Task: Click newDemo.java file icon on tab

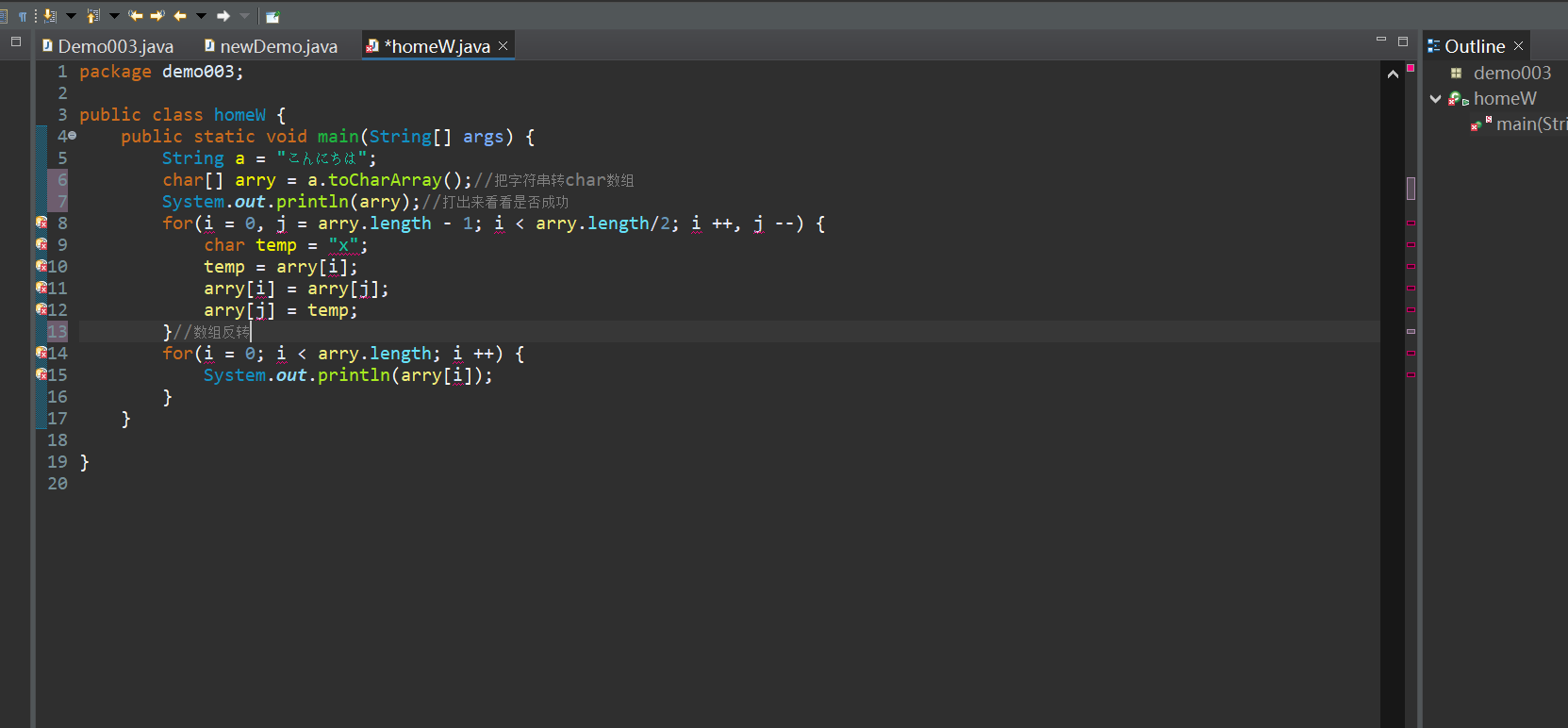Action: (x=209, y=45)
